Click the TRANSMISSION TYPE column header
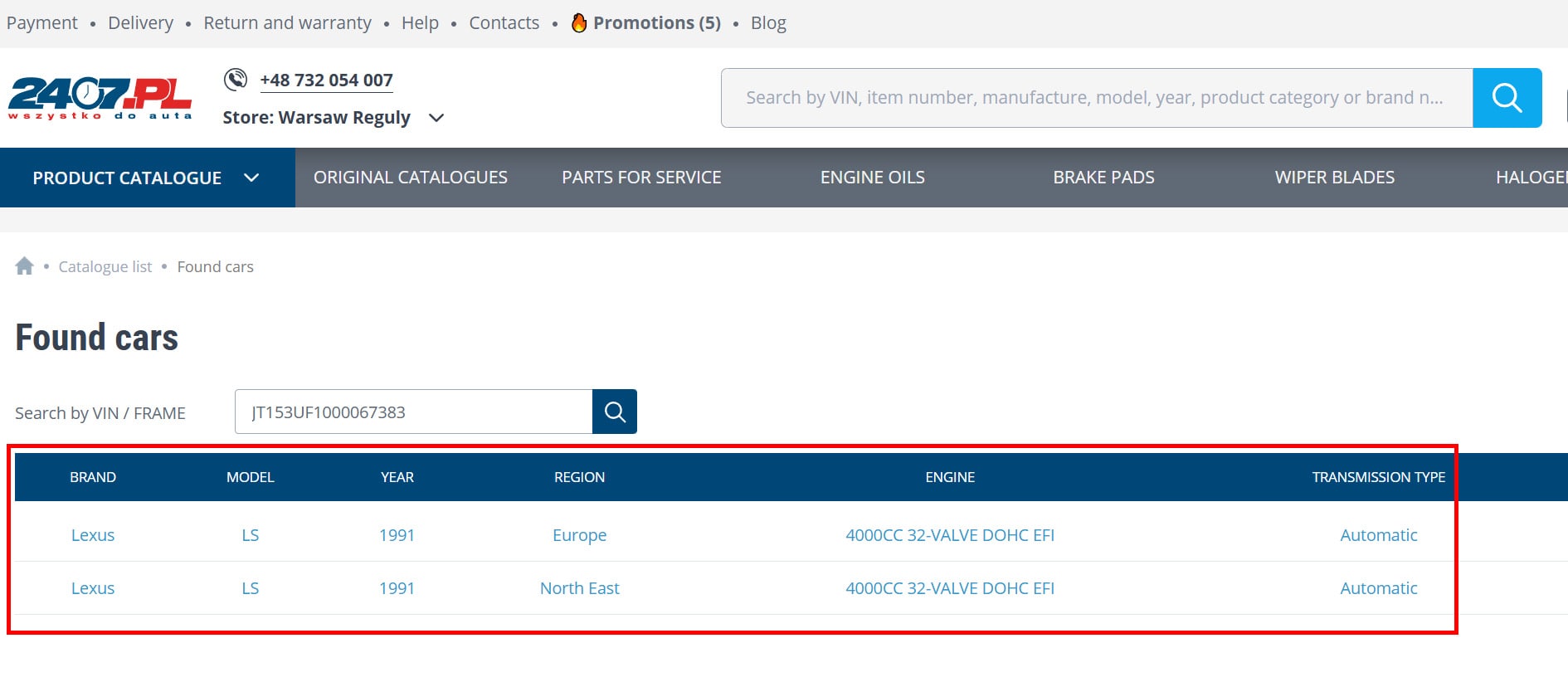Viewport: 1568px width, 687px height. pos(1379,477)
